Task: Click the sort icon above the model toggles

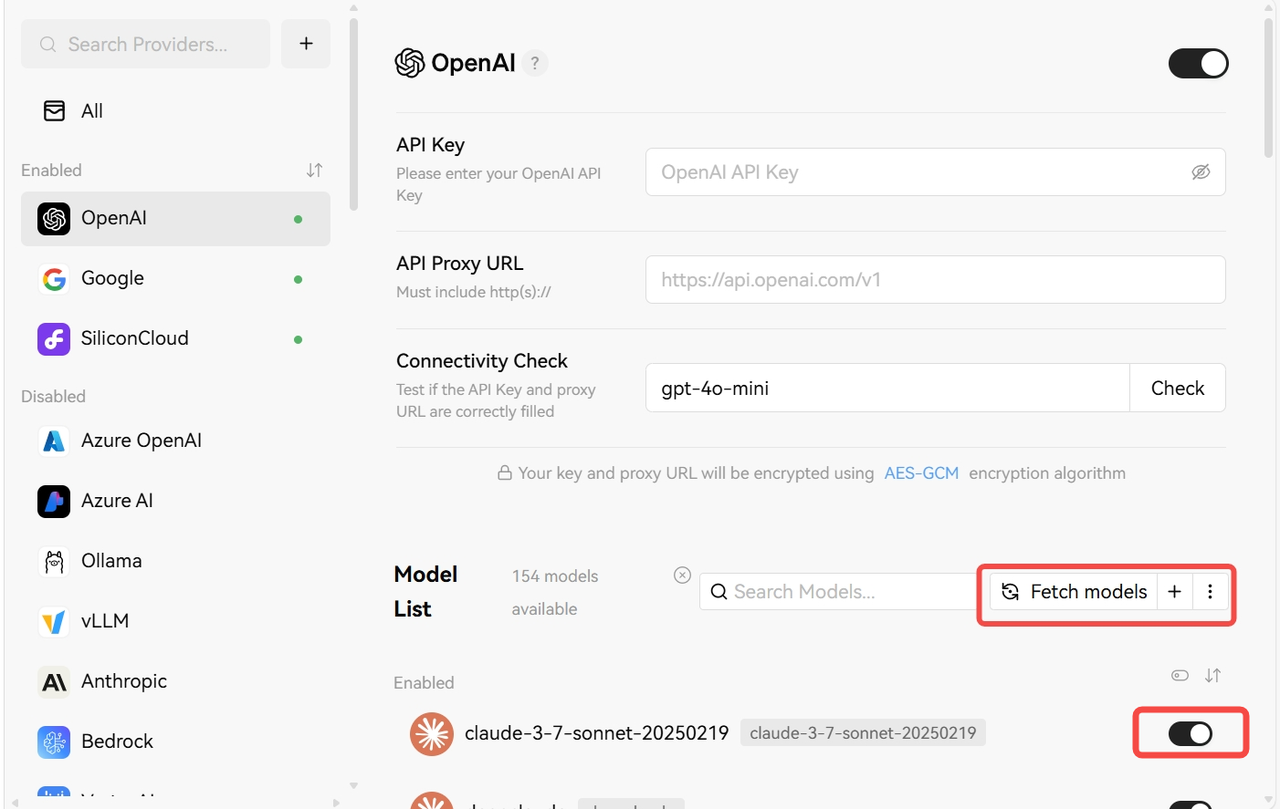Action: coord(1213,675)
